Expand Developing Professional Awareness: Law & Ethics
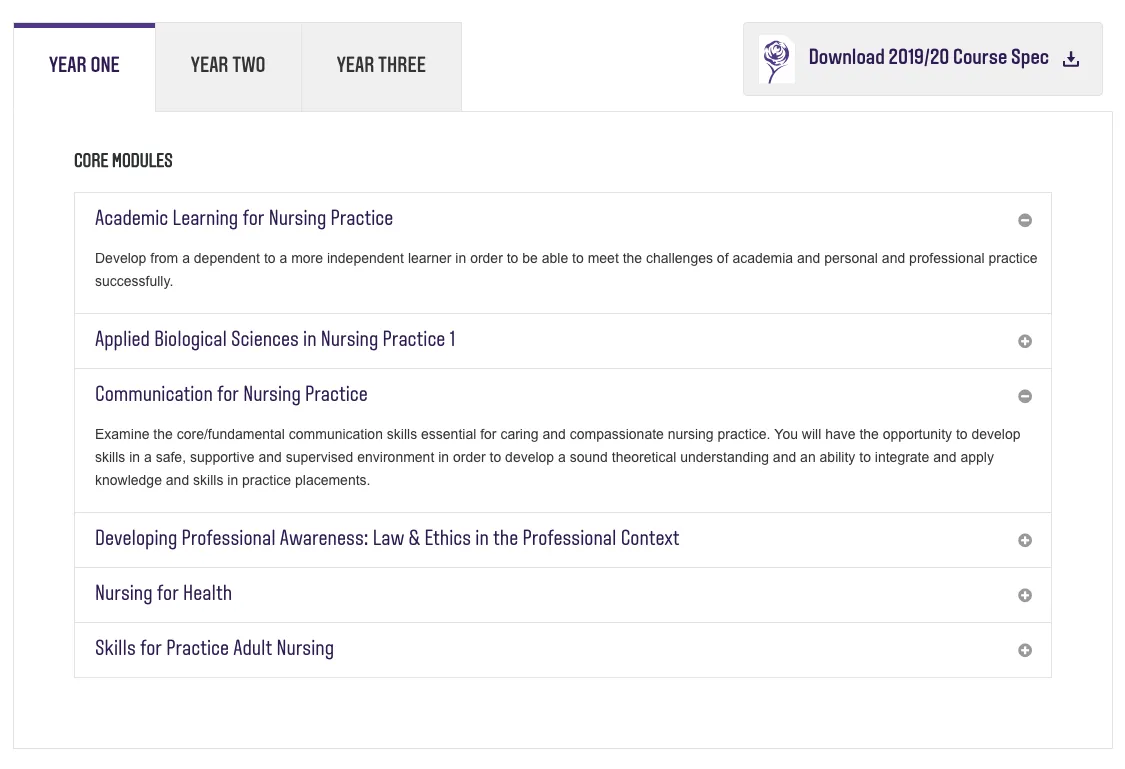1125x769 pixels. (387, 539)
